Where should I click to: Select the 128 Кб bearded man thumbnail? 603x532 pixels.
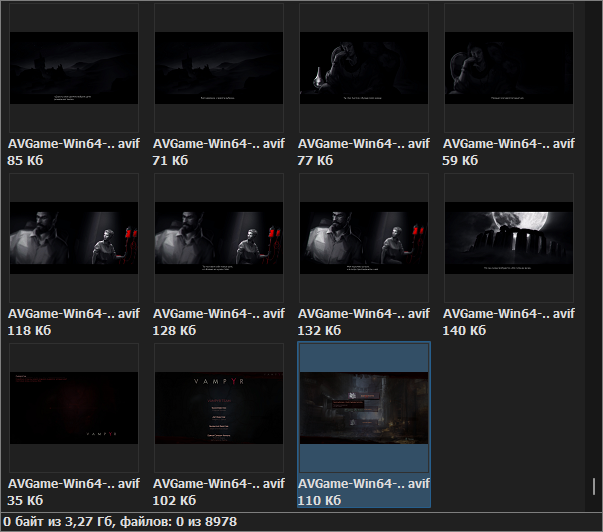[x=219, y=238]
